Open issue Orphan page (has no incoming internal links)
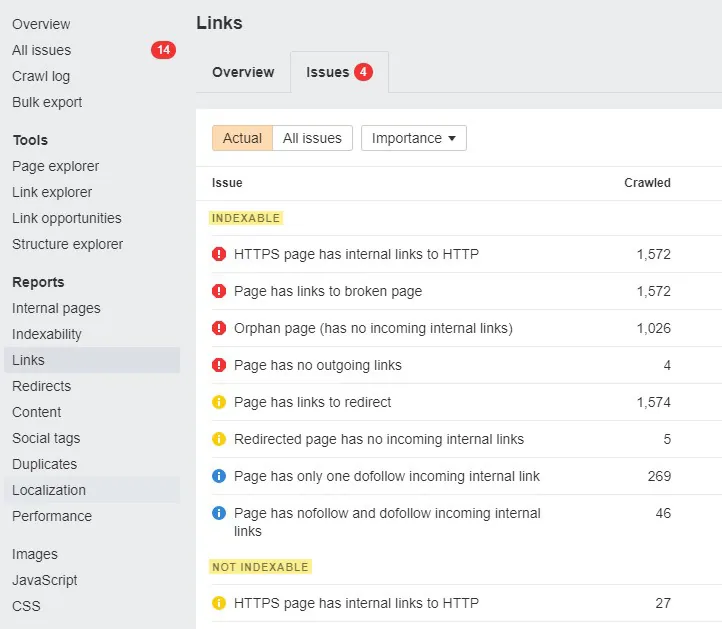Viewport: 722px width, 629px height. pos(373,328)
